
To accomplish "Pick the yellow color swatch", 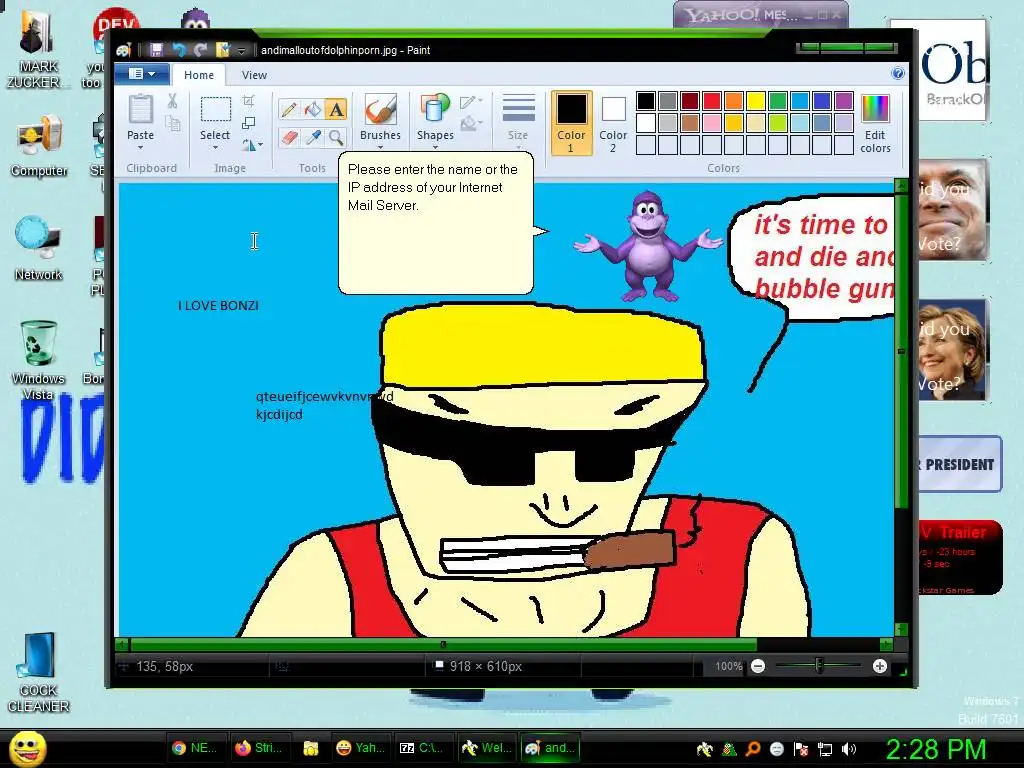I will pos(756,101).
